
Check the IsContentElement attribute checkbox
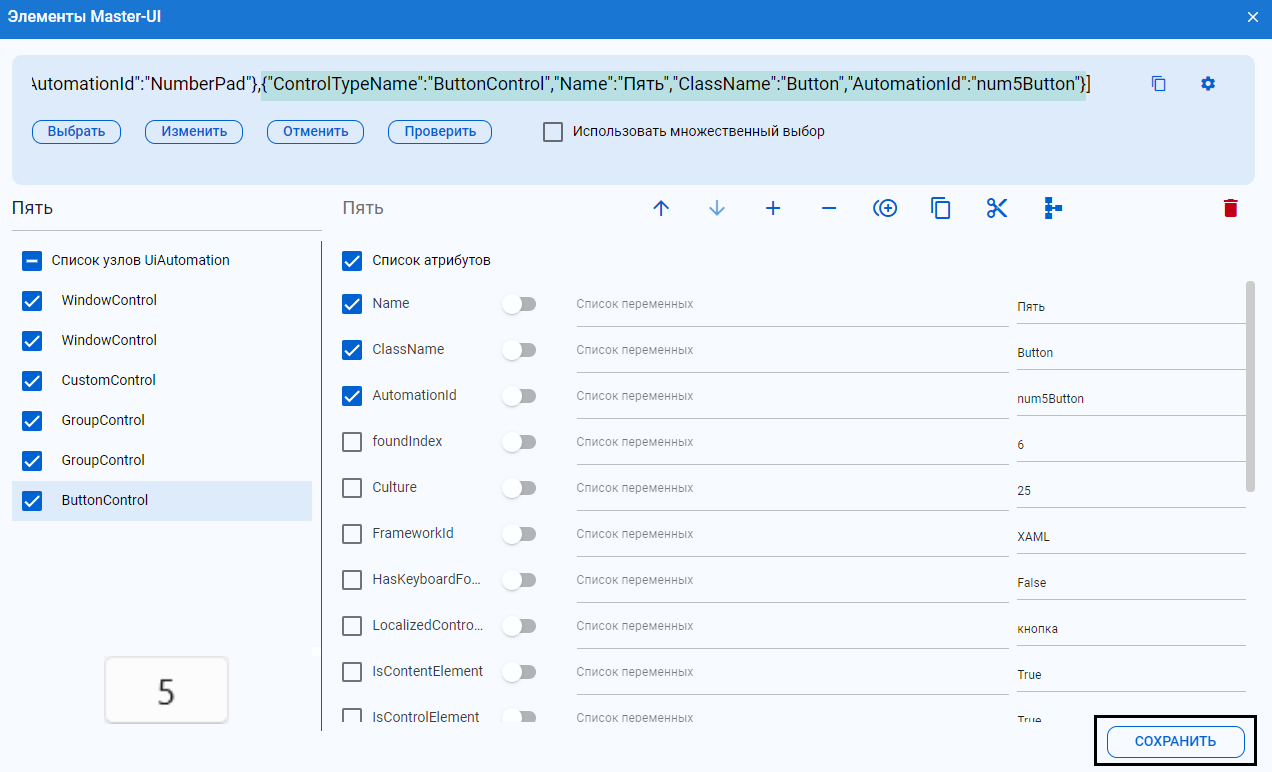click(x=352, y=672)
